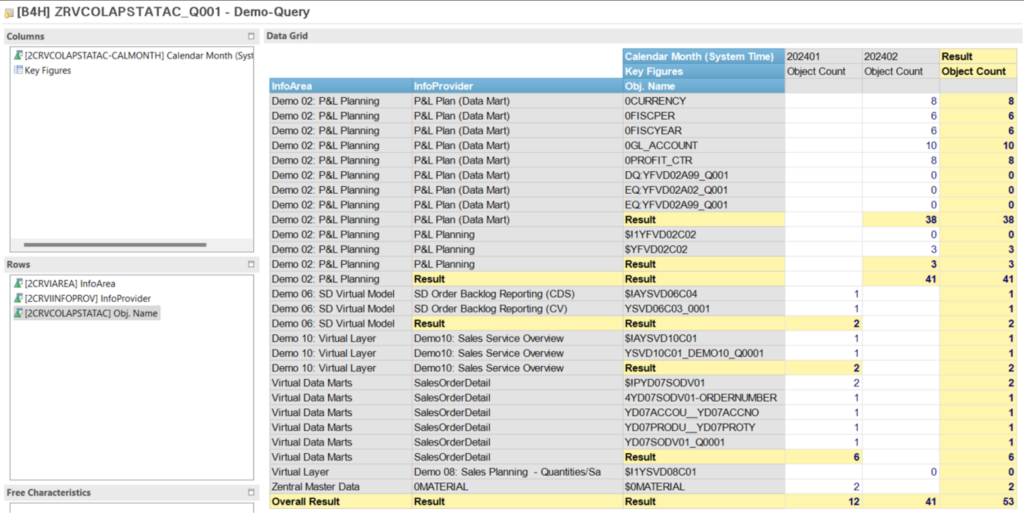Screen dimensions: 1024x520
Task: Click the Key Figures structure icon
Action: pyautogui.click(x=18, y=71)
